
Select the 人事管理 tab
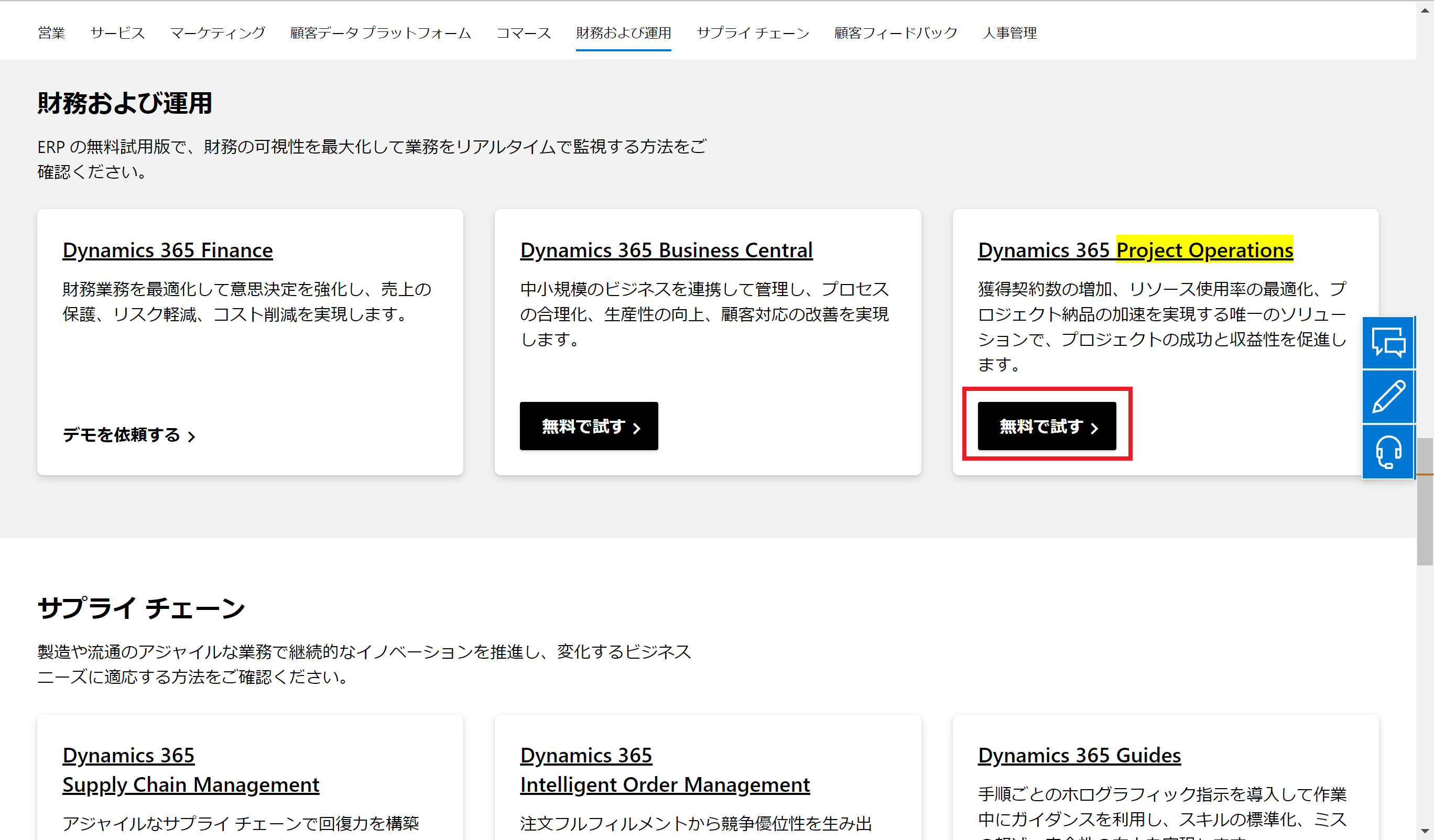click(x=1009, y=33)
